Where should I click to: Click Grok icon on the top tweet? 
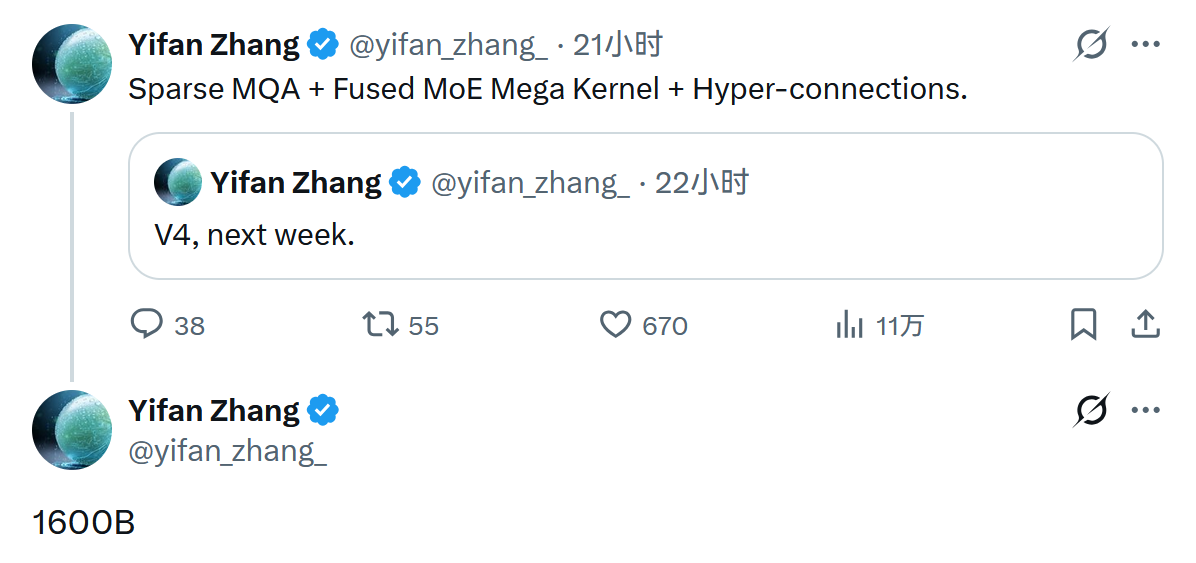(1091, 45)
